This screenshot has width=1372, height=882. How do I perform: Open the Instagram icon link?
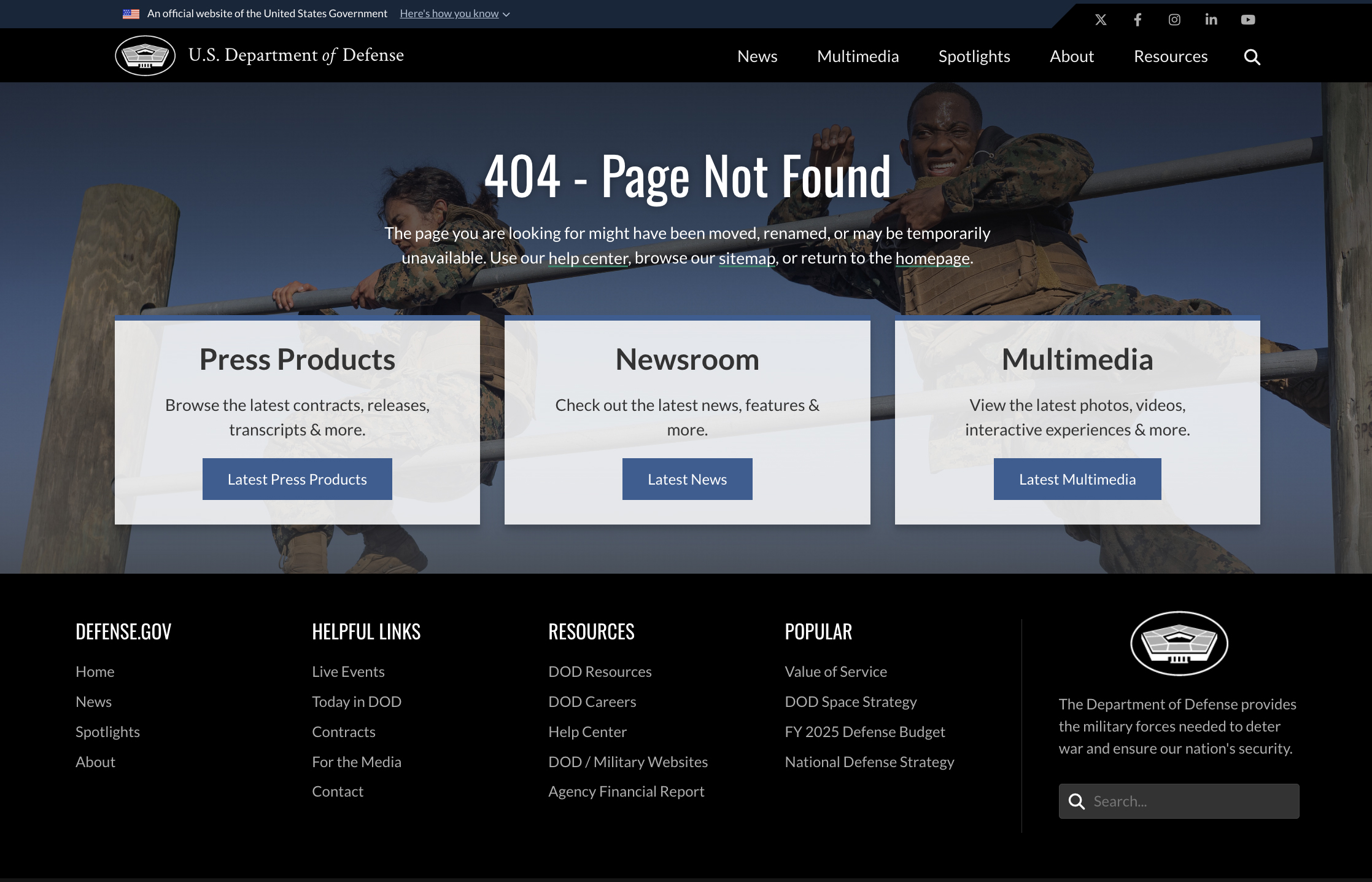(x=1174, y=20)
